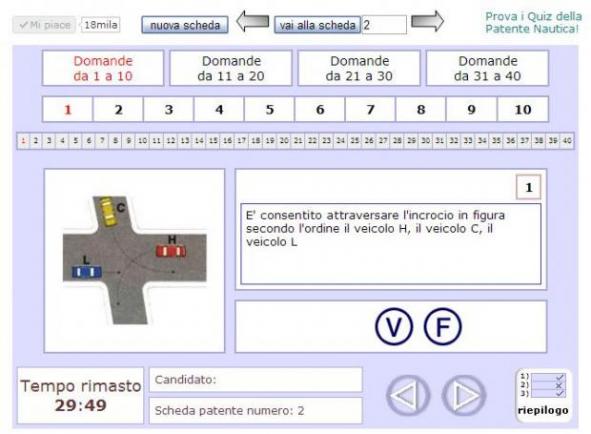Jump to question 12 in the small strip

[x=171, y=141]
